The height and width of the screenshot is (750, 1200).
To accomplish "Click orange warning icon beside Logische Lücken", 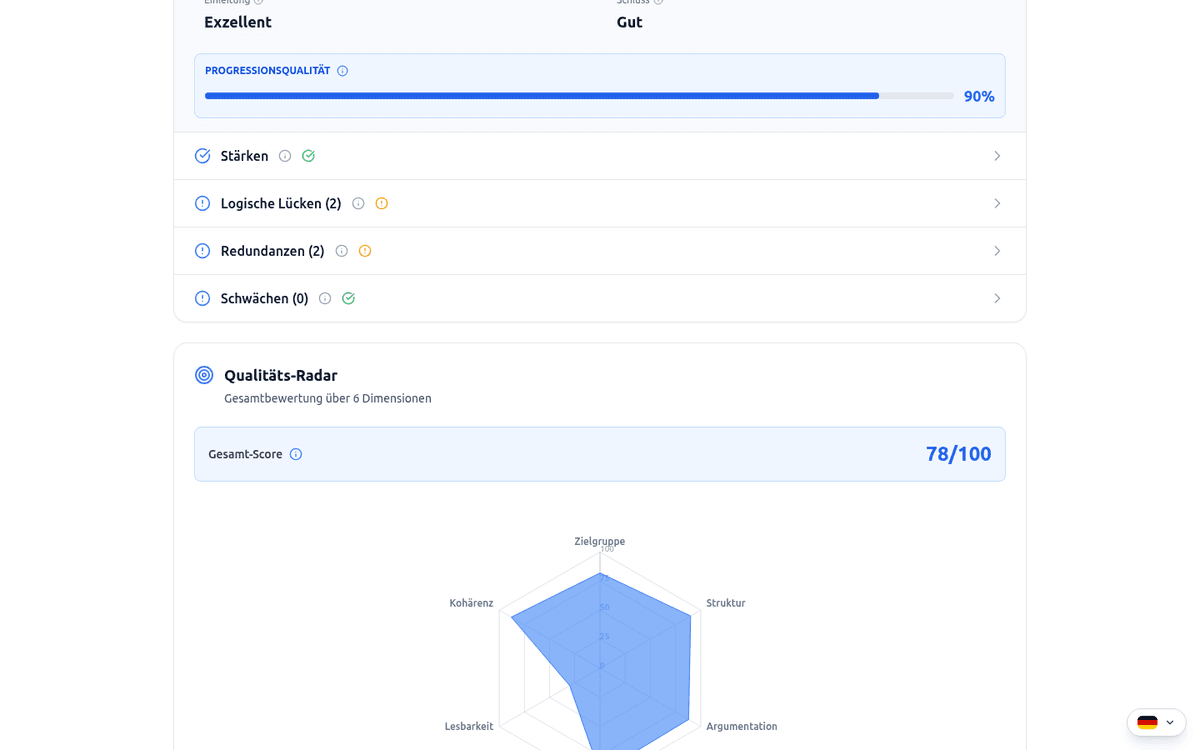I will point(381,204).
